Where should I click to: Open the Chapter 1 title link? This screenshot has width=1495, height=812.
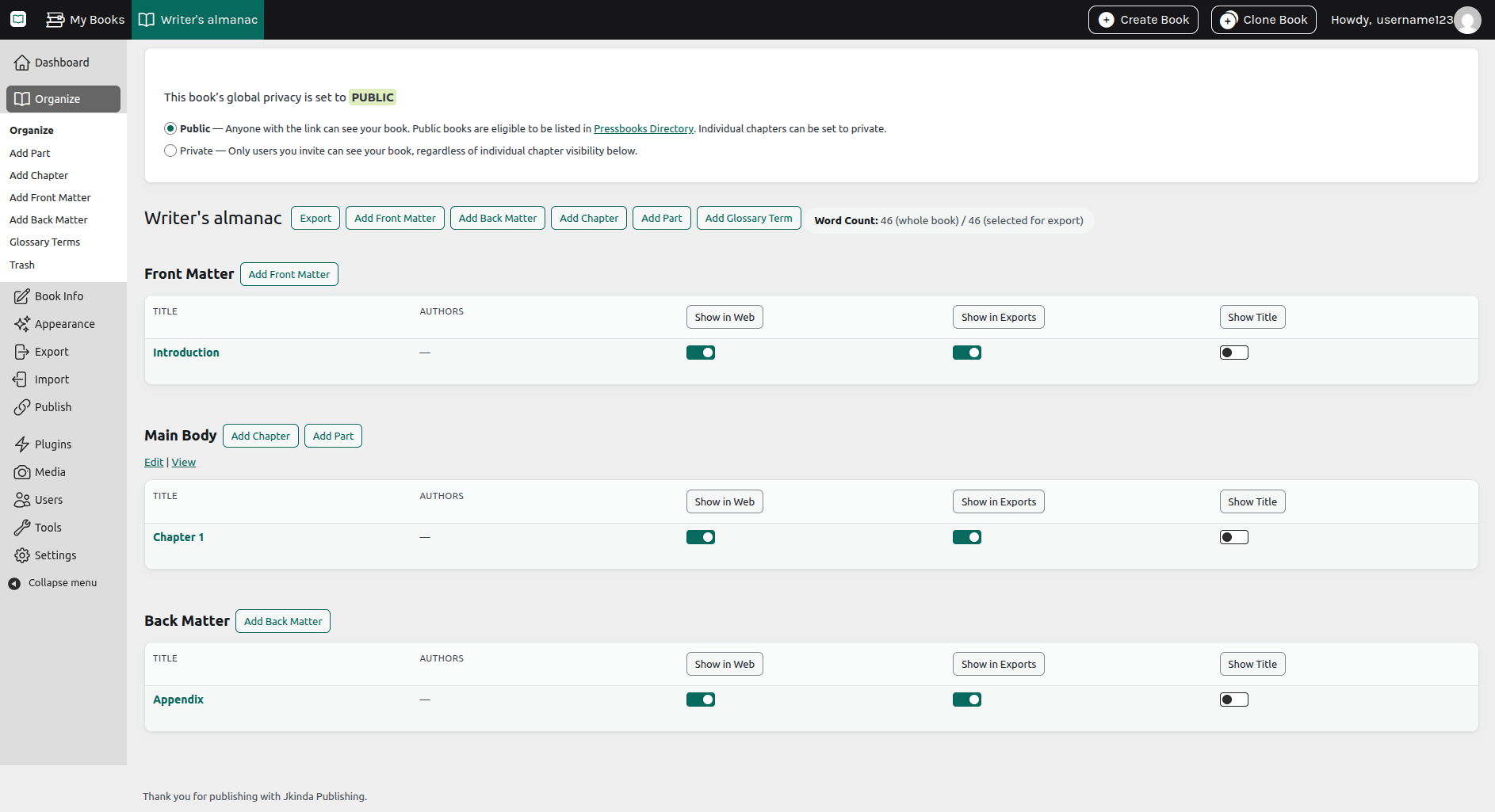pyautogui.click(x=178, y=537)
